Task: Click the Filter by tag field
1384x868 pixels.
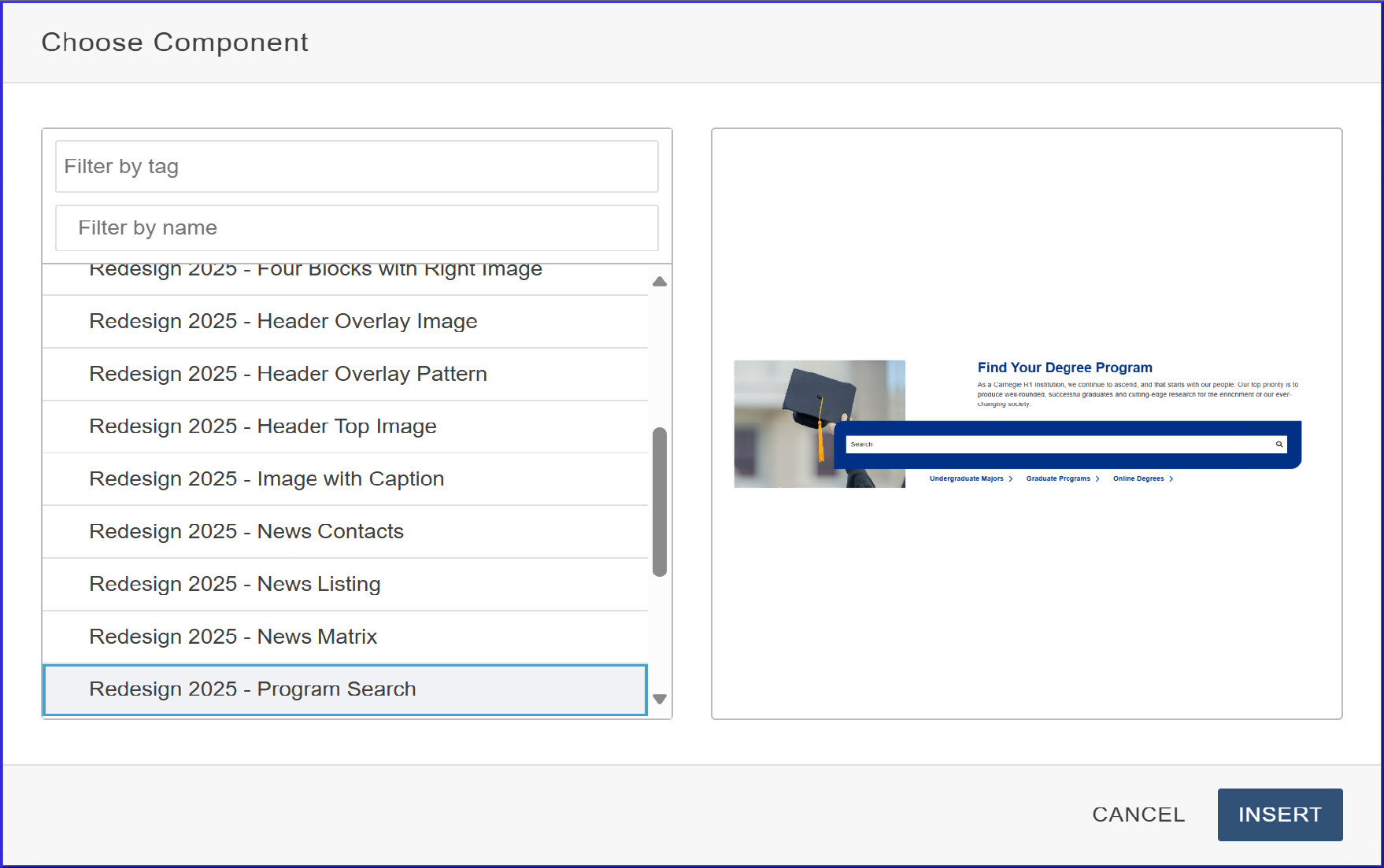Action: [357, 167]
